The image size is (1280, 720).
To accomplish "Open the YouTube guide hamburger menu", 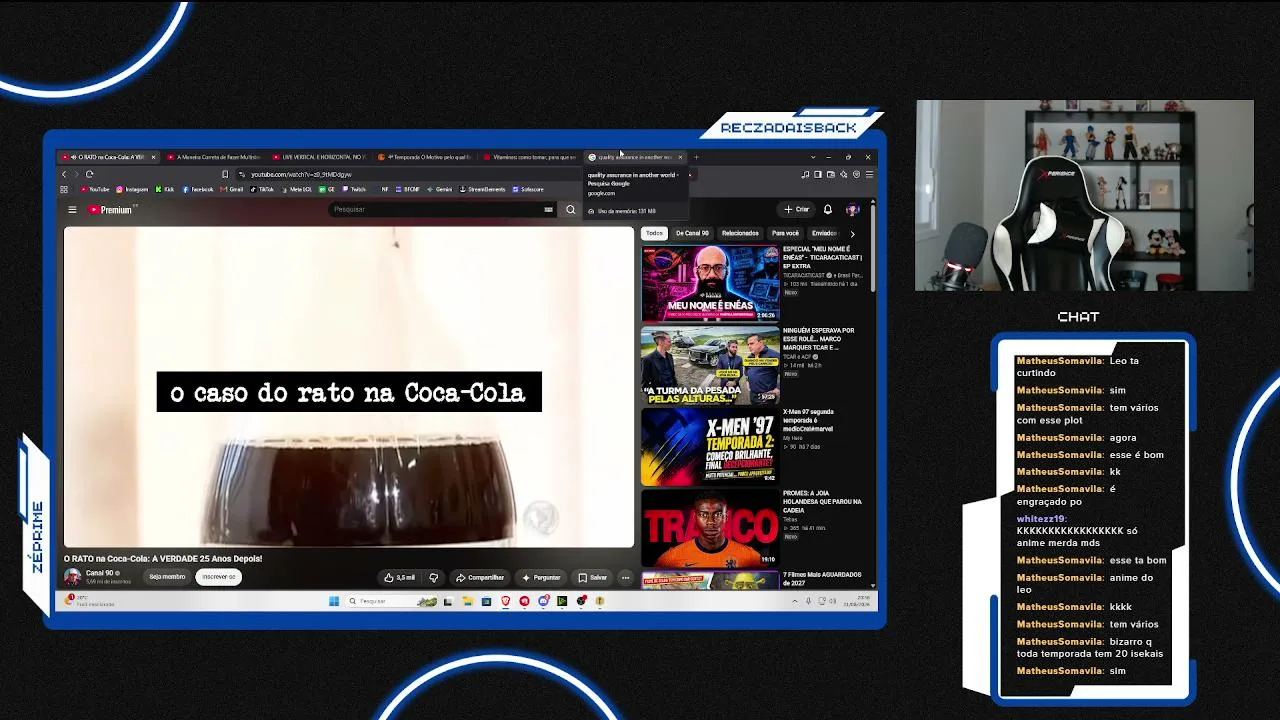I will [x=72, y=210].
